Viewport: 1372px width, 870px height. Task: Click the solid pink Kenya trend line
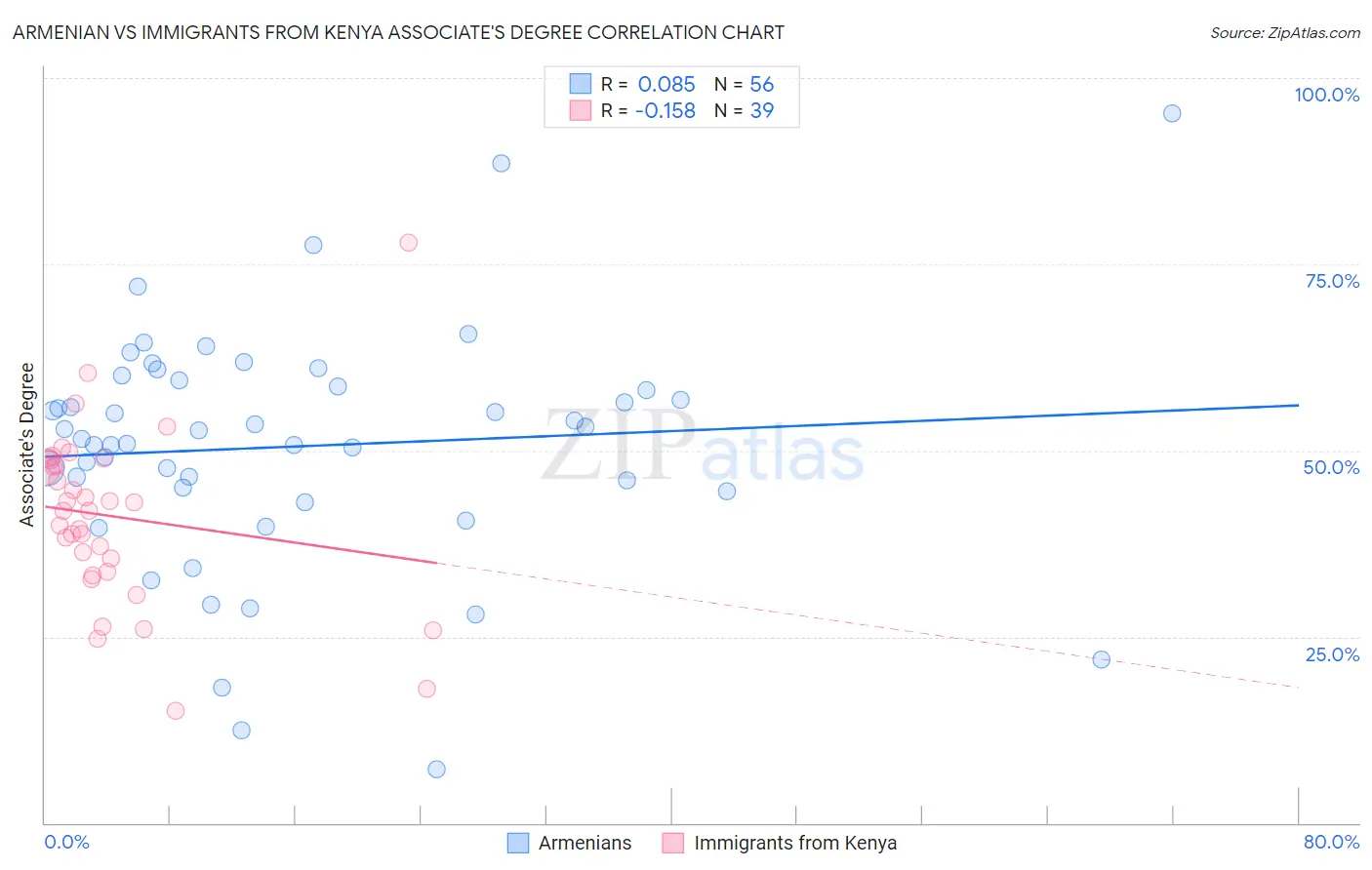(240, 534)
